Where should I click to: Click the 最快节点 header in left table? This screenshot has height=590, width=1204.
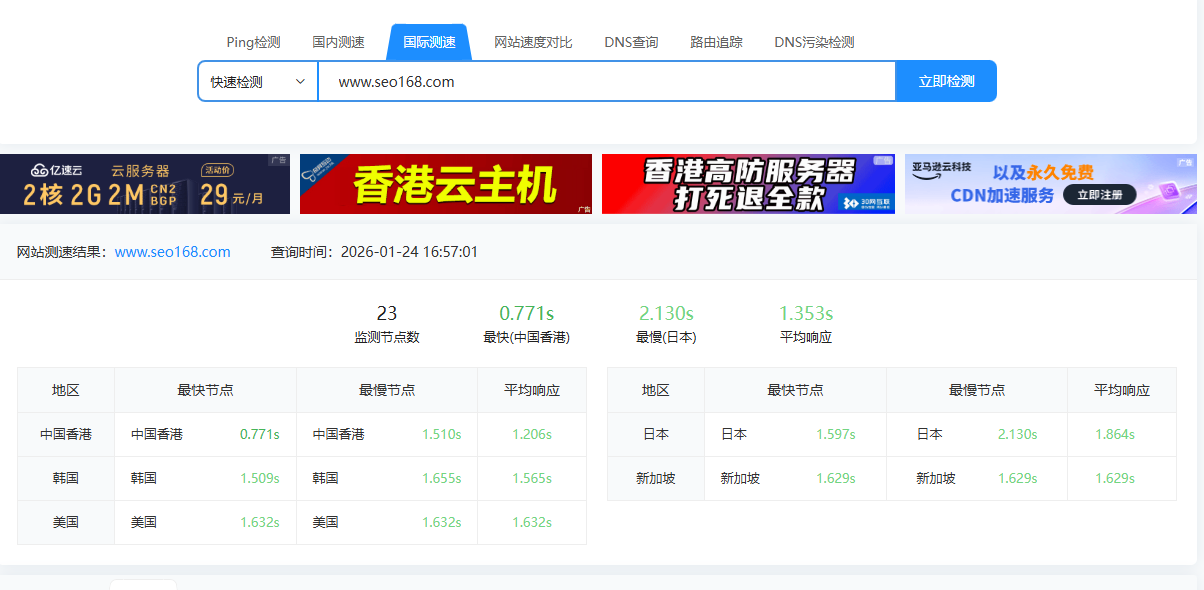(x=205, y=390)
